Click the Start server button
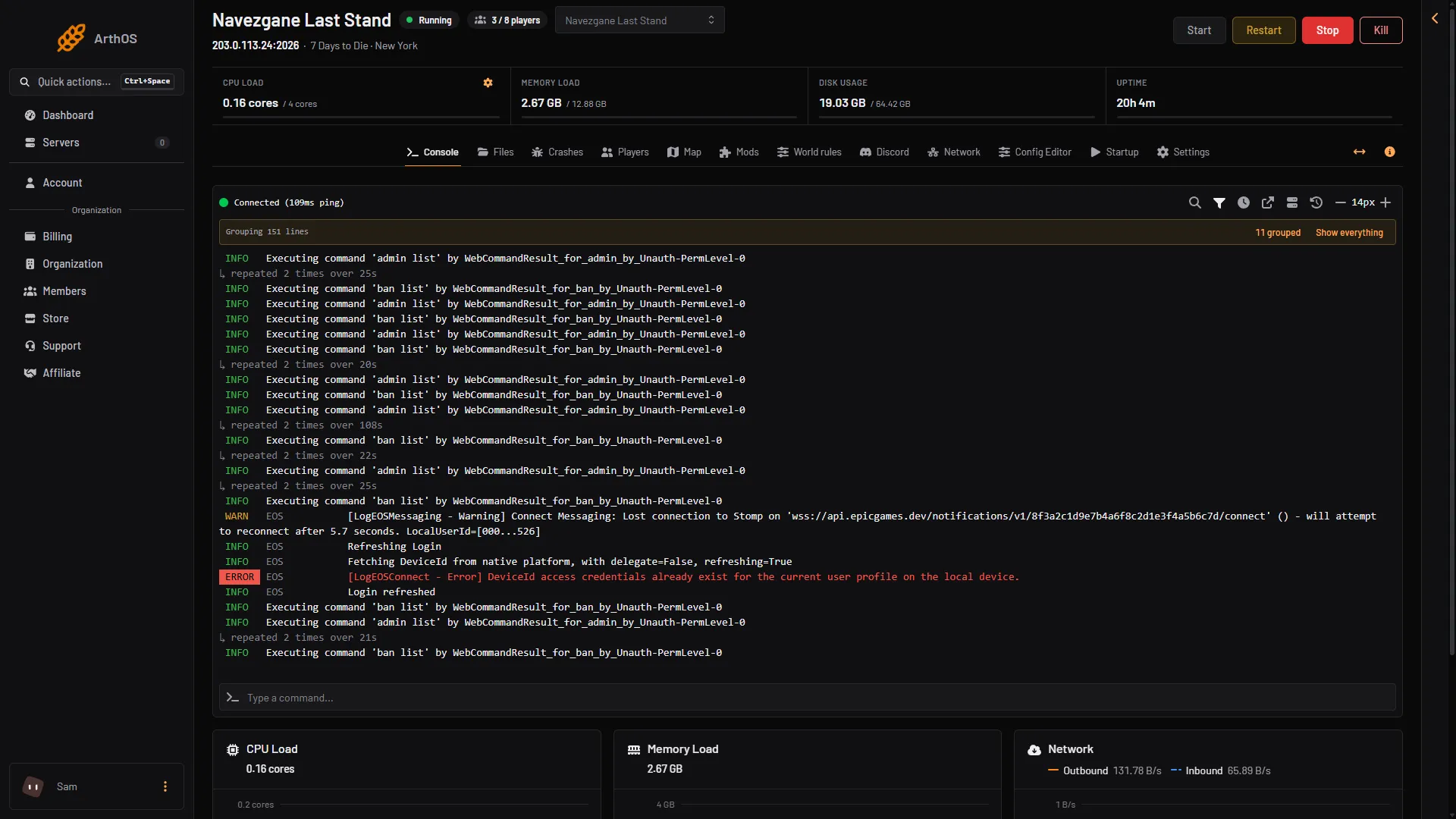 click(1199, 30)
